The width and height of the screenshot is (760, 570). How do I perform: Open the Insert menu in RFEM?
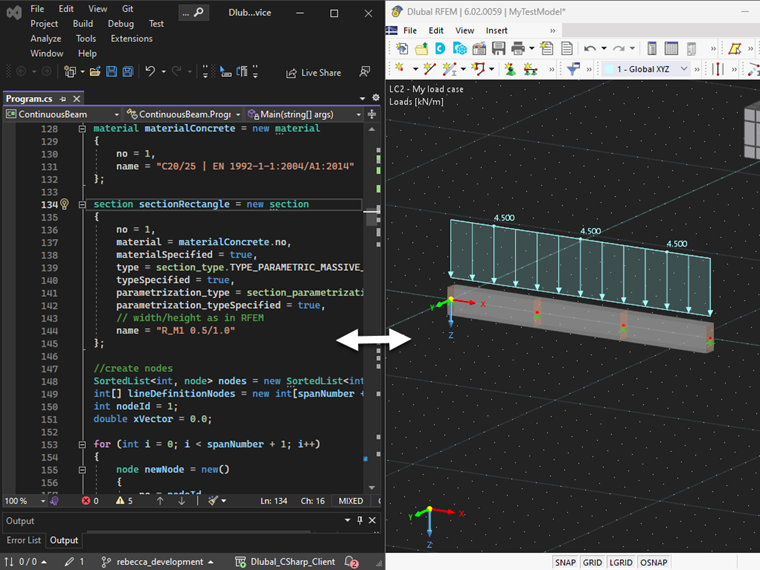pos(497,30)
